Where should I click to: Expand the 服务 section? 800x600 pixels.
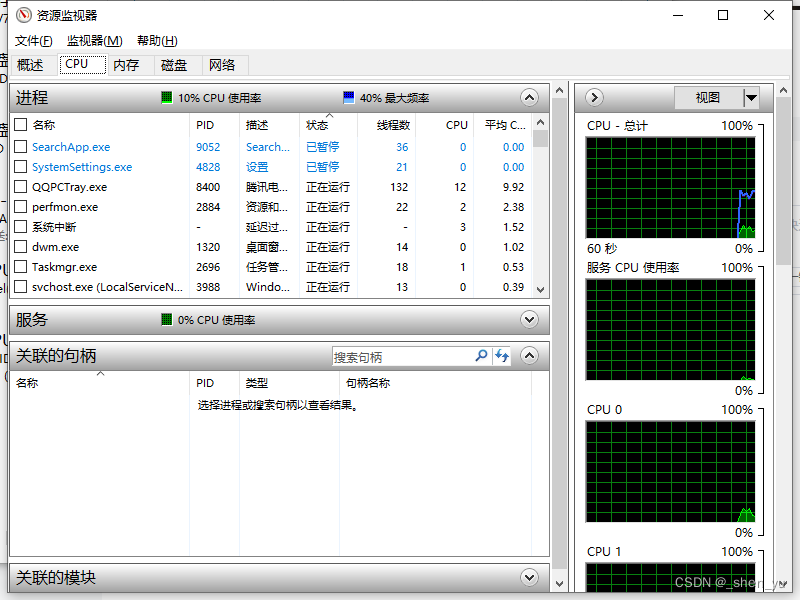pos(530,320)
